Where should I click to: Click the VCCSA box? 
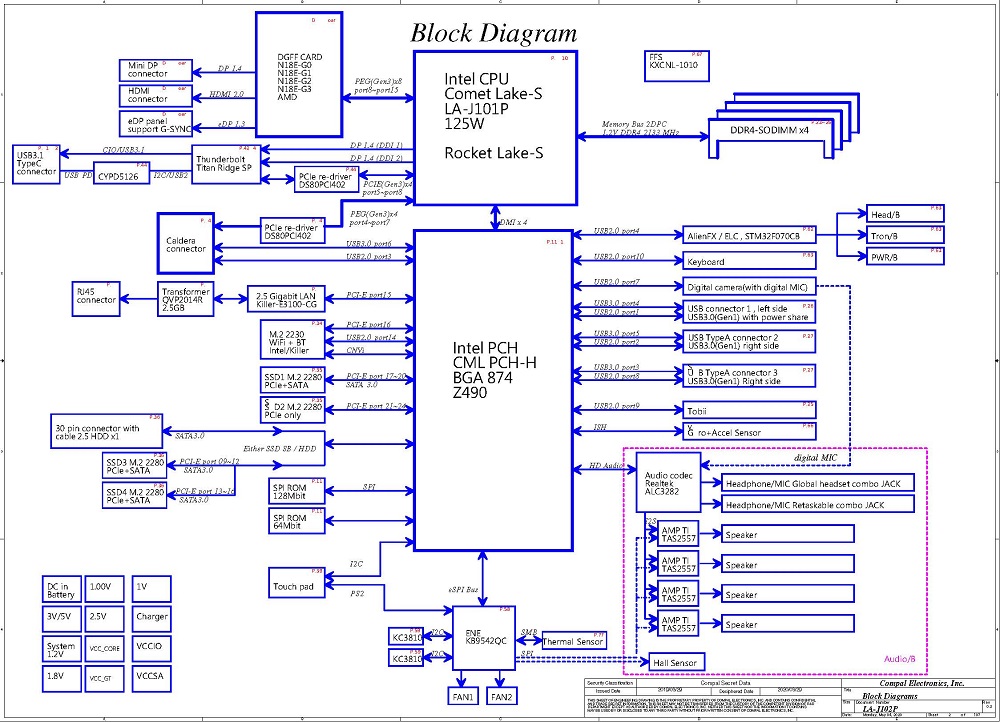click(x=152, y=679)
